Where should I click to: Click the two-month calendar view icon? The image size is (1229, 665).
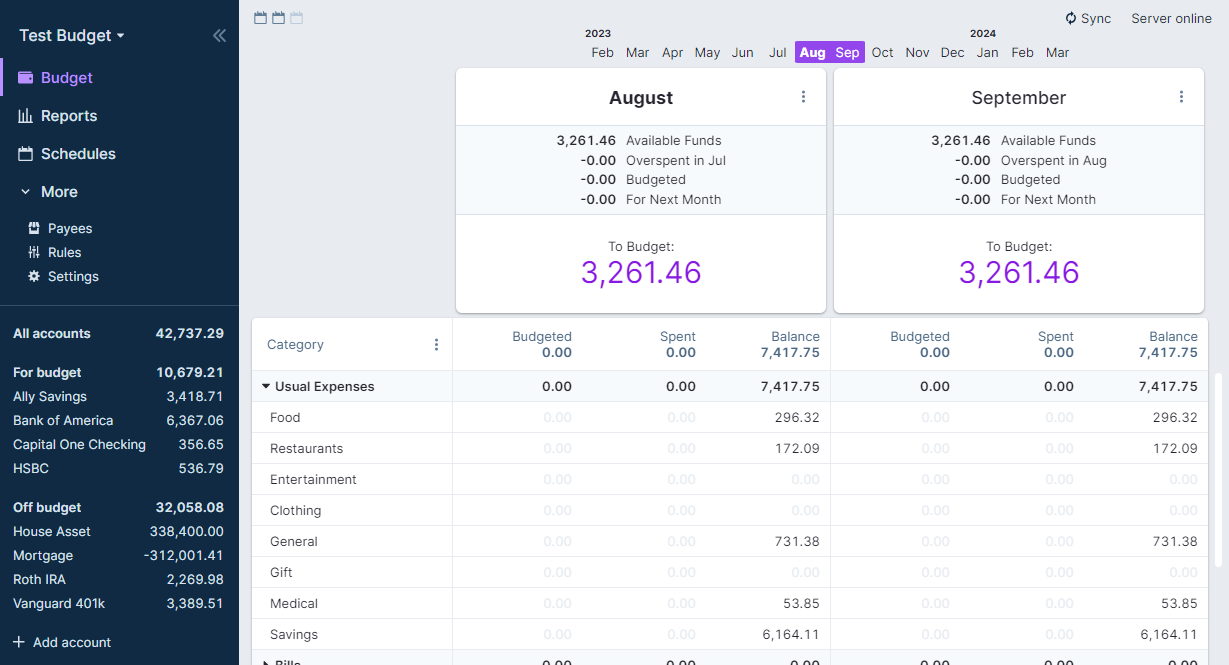[x=277, y=17]
